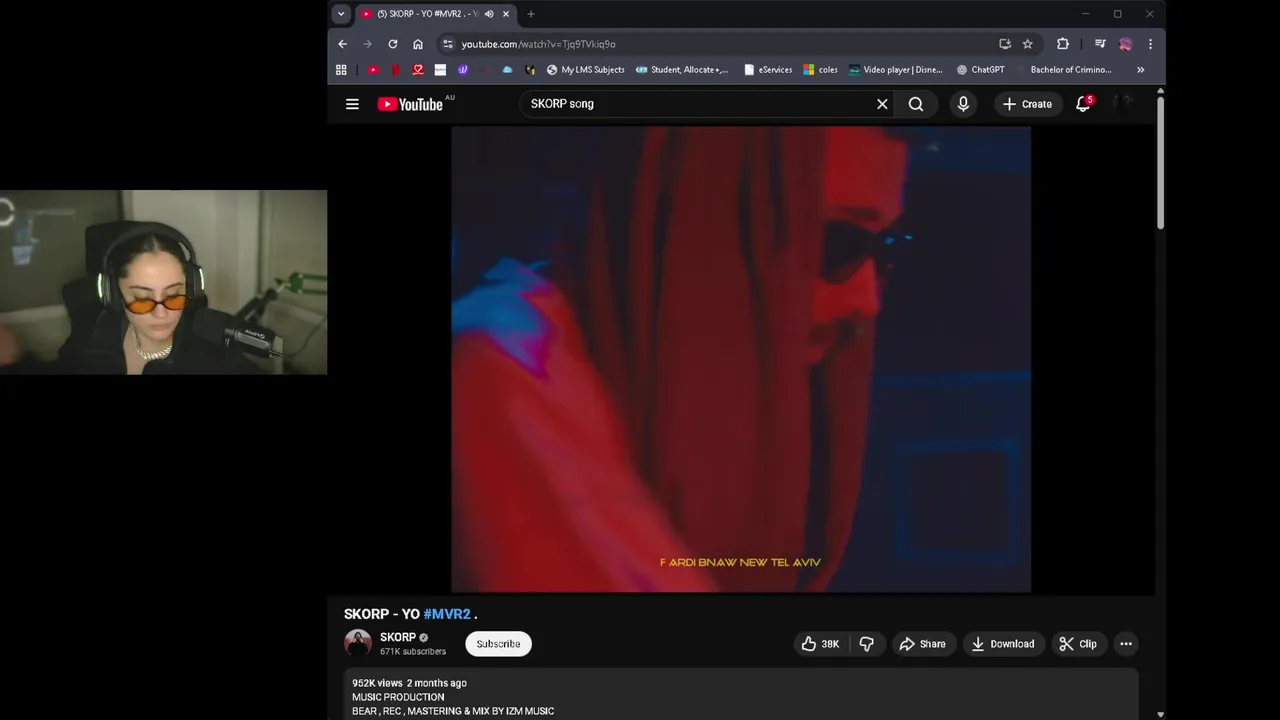1280x720 pixels.
Task: Open a new browser tab
Action: pyautogui.click(x=531, y=14)
